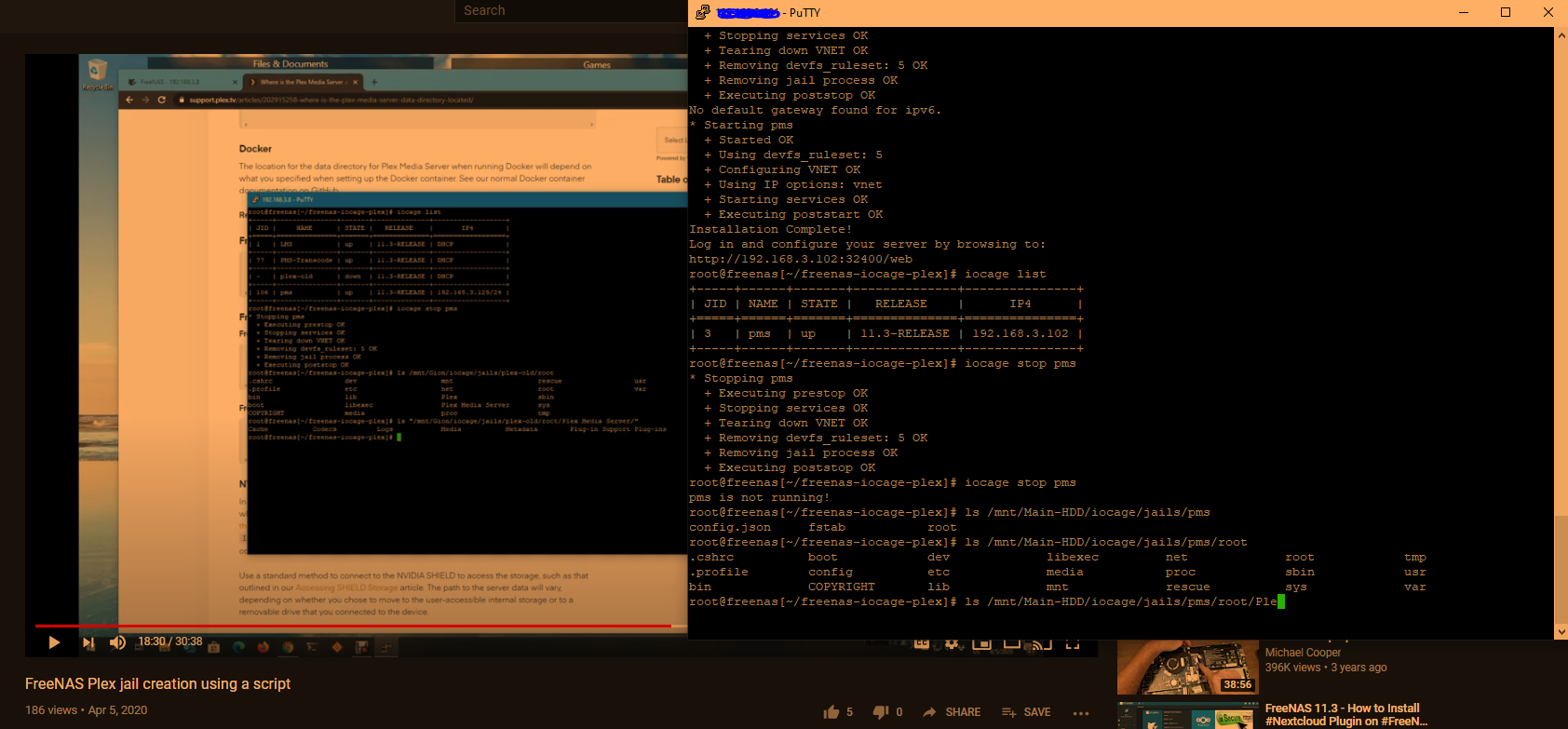Viewport: 1568px width, 729px height.
Task: Click 'pms is not running!' terminal message
Action: coord(760,497)
